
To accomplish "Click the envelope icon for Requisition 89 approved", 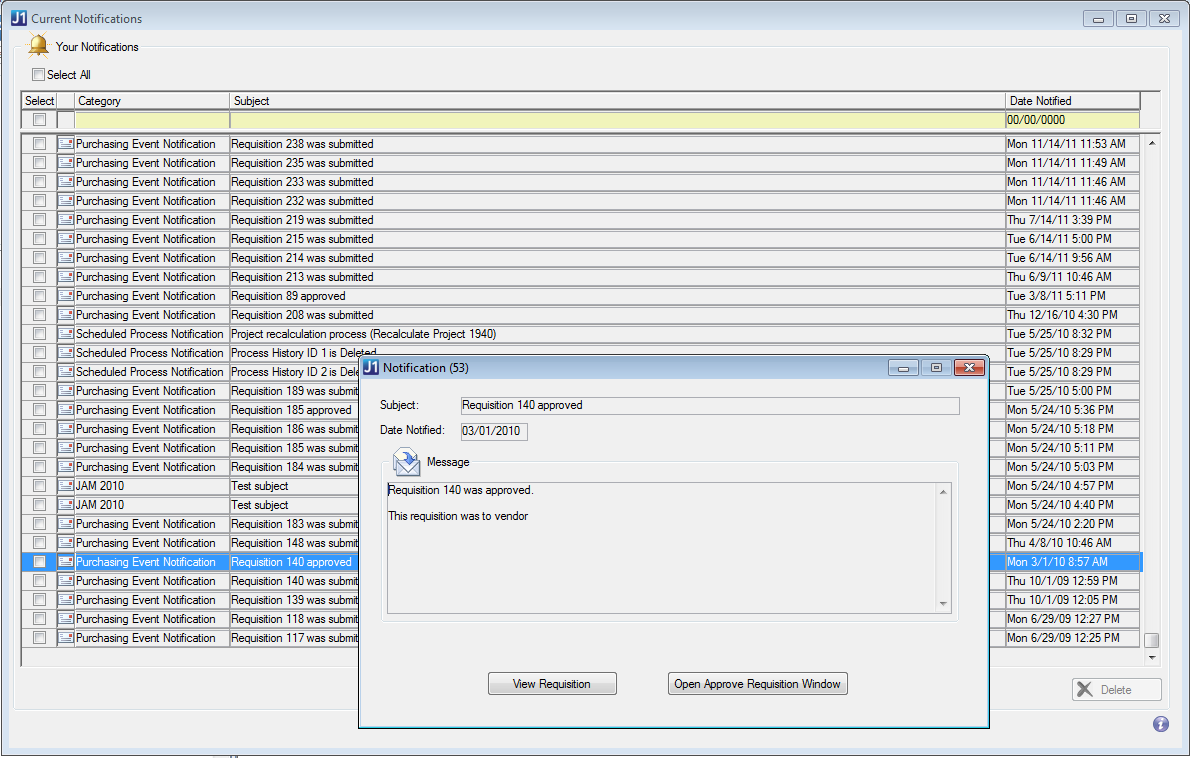I will pyautogui.click(x=66, y=296).
